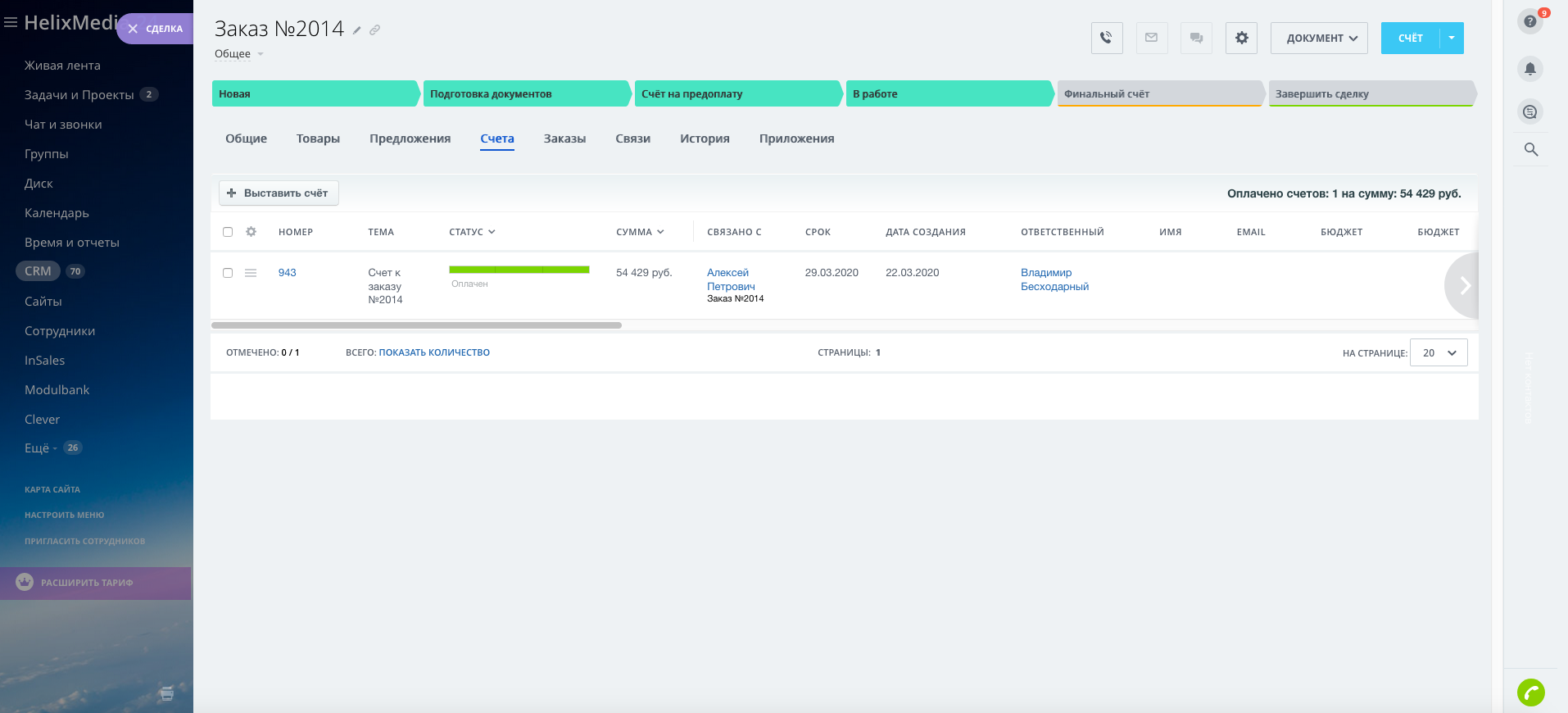Click the phone call icon button

click(x=1106, y=38)
